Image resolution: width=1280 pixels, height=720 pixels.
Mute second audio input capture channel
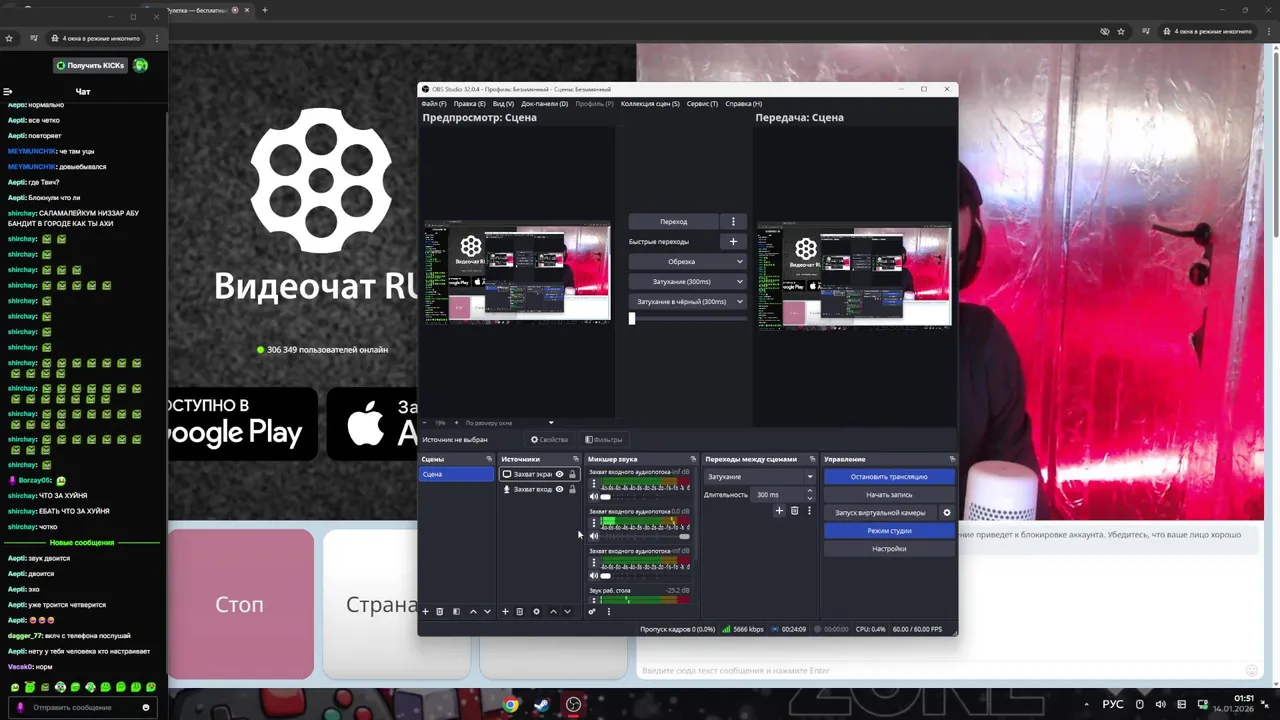pos(594,536)
